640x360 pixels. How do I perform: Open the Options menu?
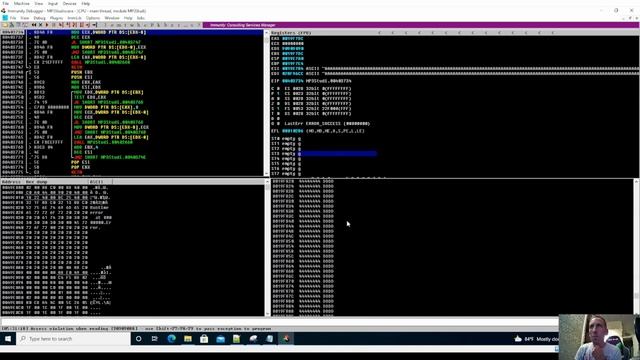(93, 18)
